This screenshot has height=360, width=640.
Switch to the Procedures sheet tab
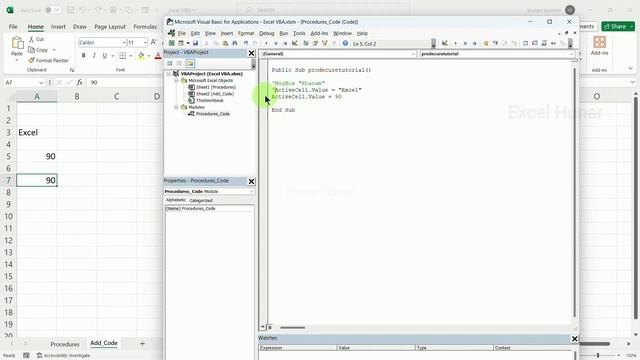(65, 344)
